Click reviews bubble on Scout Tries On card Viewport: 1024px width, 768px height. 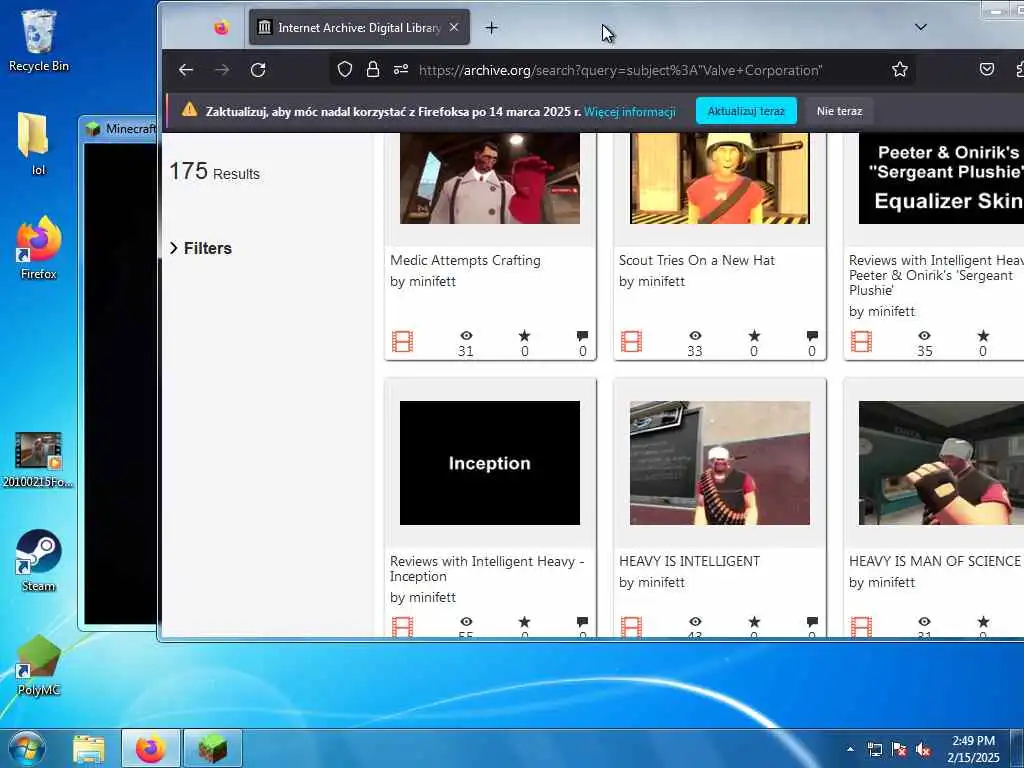point(812,336)
